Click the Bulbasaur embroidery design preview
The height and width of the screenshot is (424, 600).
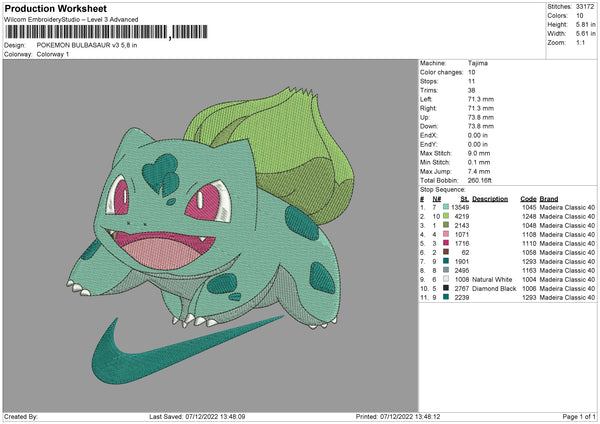coord(210,235)
